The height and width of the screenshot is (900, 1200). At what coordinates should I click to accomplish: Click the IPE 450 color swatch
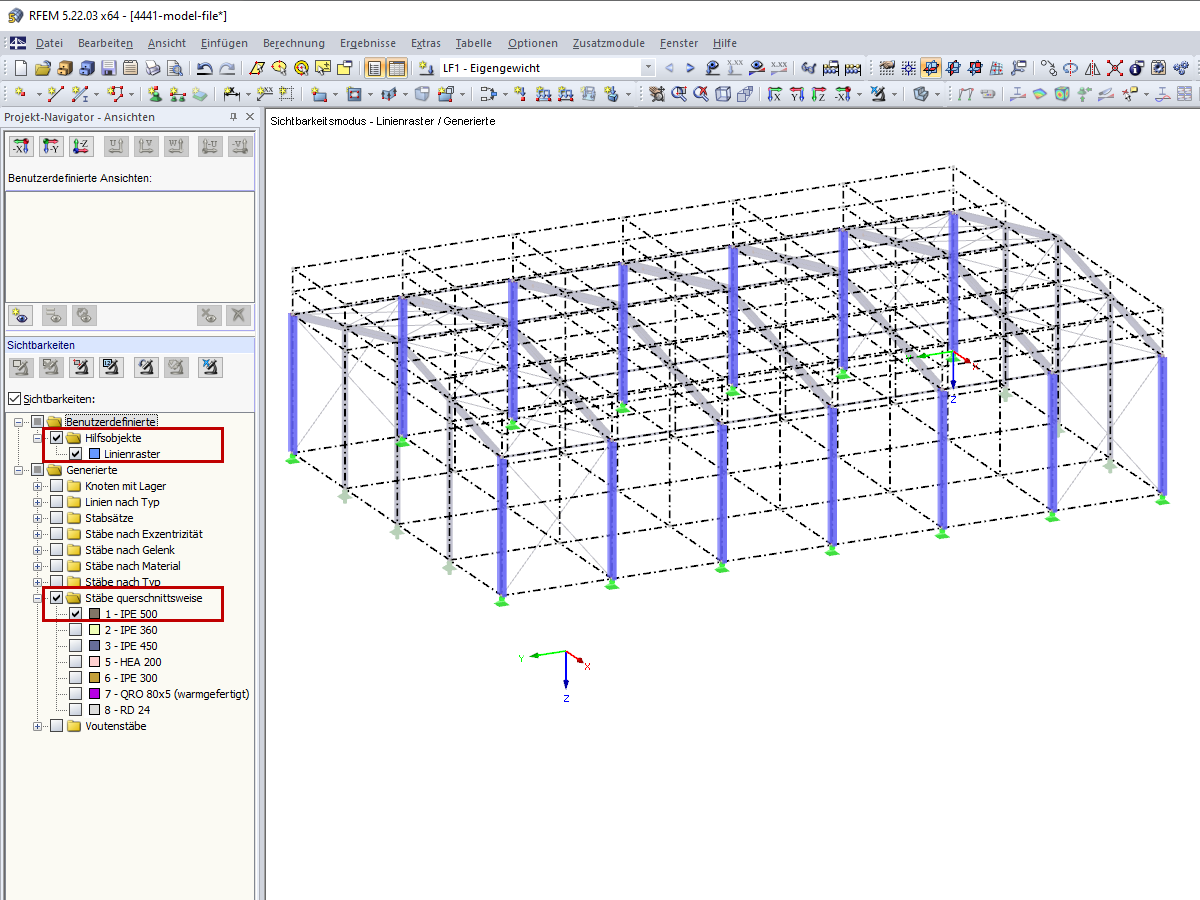94,646
